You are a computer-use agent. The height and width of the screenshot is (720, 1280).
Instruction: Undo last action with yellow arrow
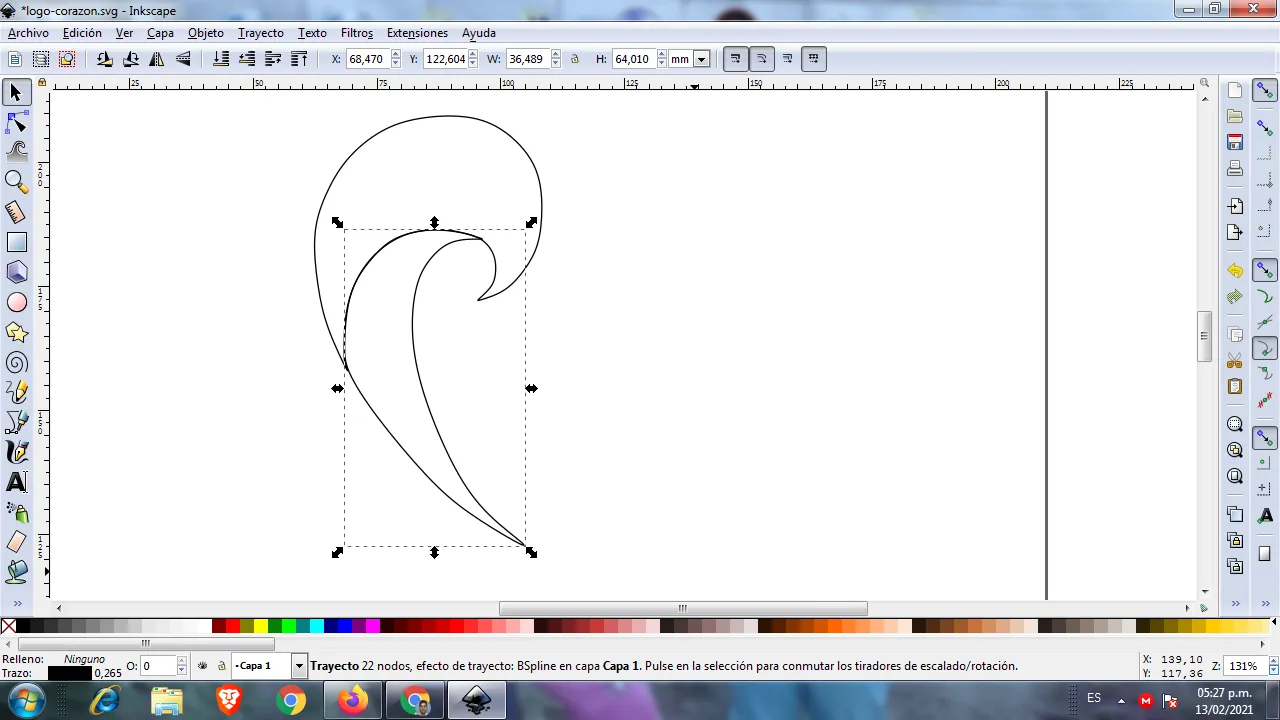[1235, 271]
